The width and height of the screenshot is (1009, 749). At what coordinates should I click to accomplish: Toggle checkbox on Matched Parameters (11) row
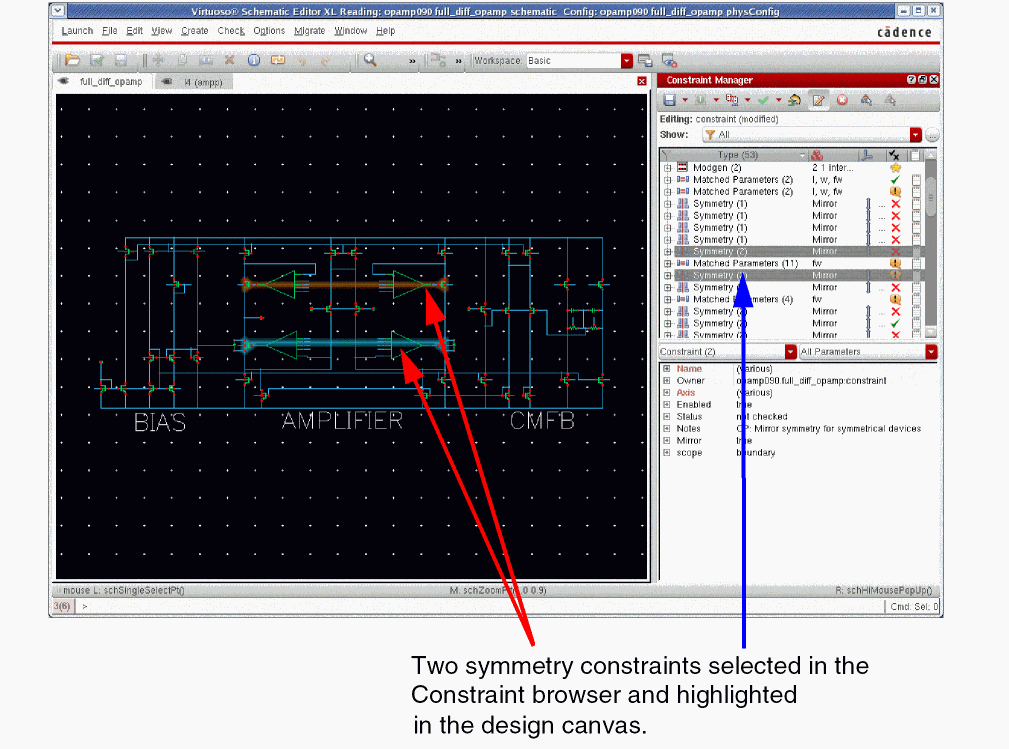pyautogui.click(x=916, y=264)
